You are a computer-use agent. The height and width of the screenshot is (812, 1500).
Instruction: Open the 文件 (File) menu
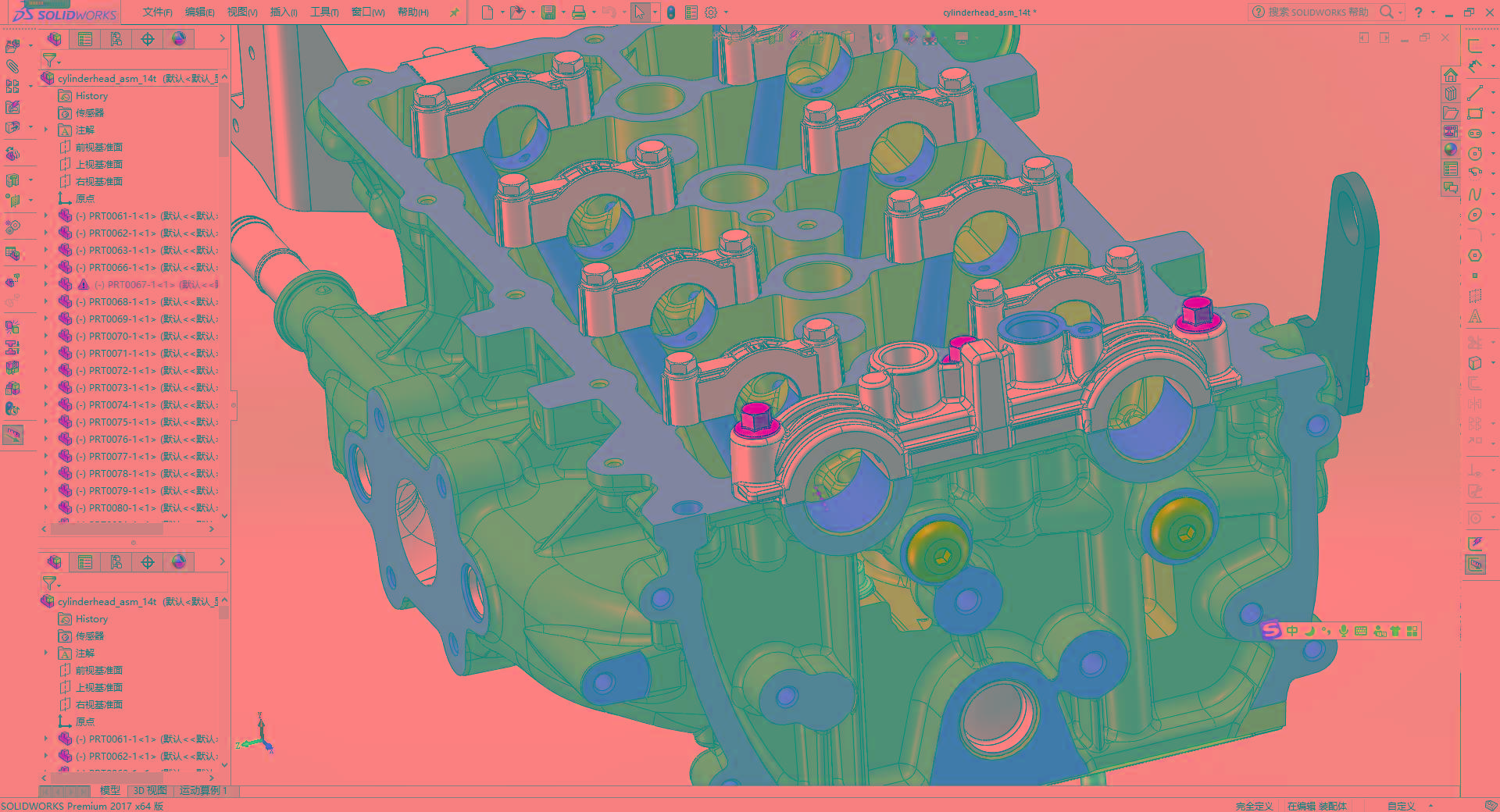[x=157, y=12]
